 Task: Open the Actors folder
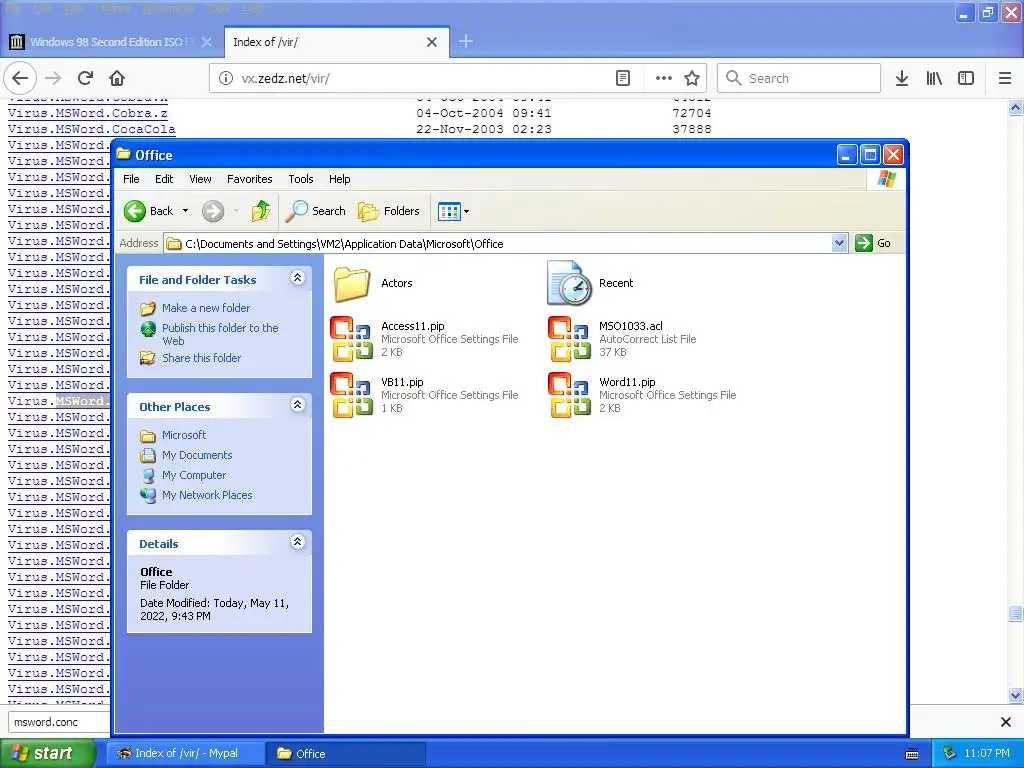pos(352,283)
